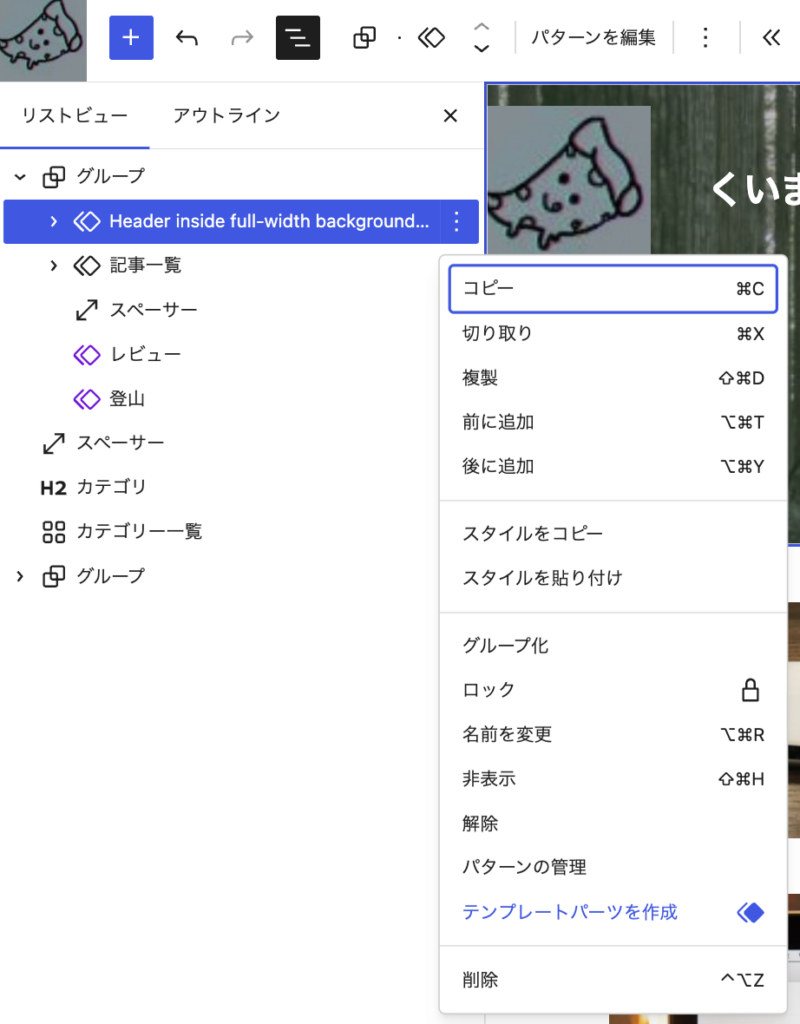Toggle the document overview list view button
The image size is (800, 1024).
click(298, 38)
